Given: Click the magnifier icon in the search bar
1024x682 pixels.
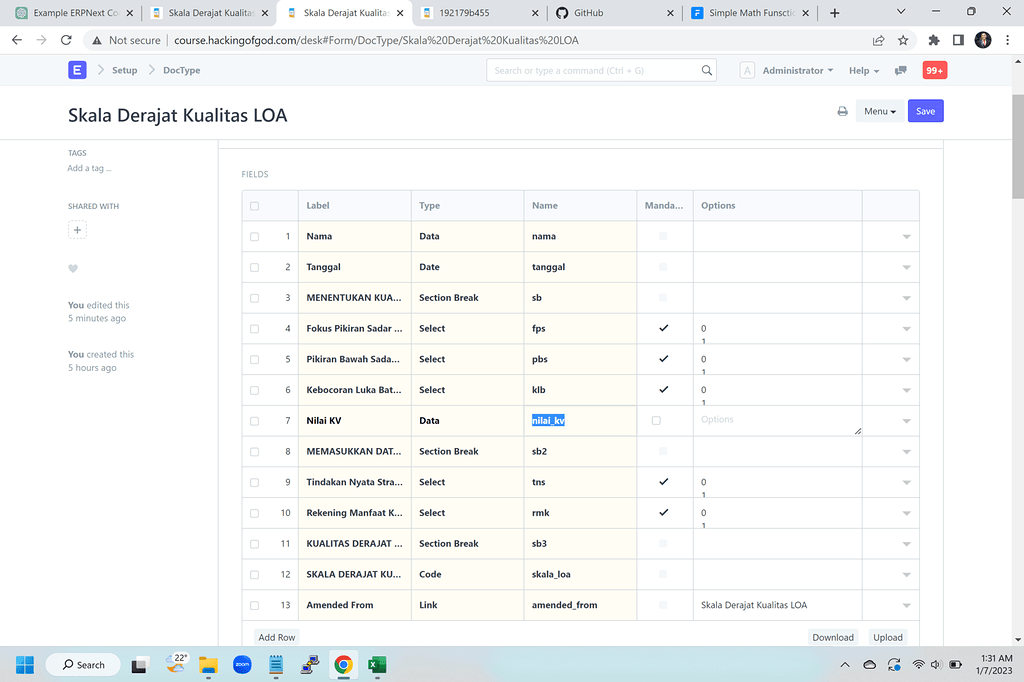Looking at the screenshot, I should click(x=707, y=70).
